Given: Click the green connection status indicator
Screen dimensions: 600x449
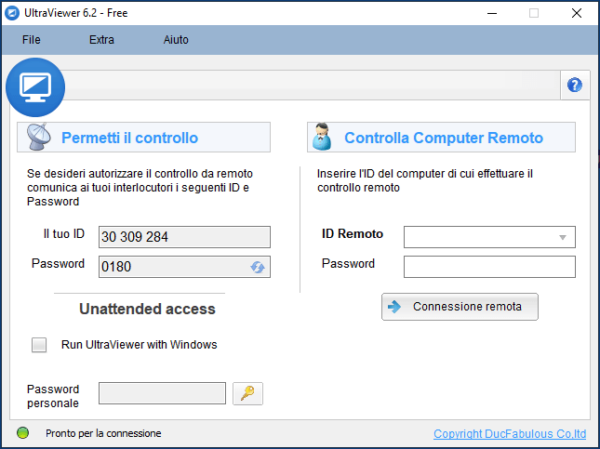Looking at the screenshot, I should pyautogui.click(x=23, y=433).
